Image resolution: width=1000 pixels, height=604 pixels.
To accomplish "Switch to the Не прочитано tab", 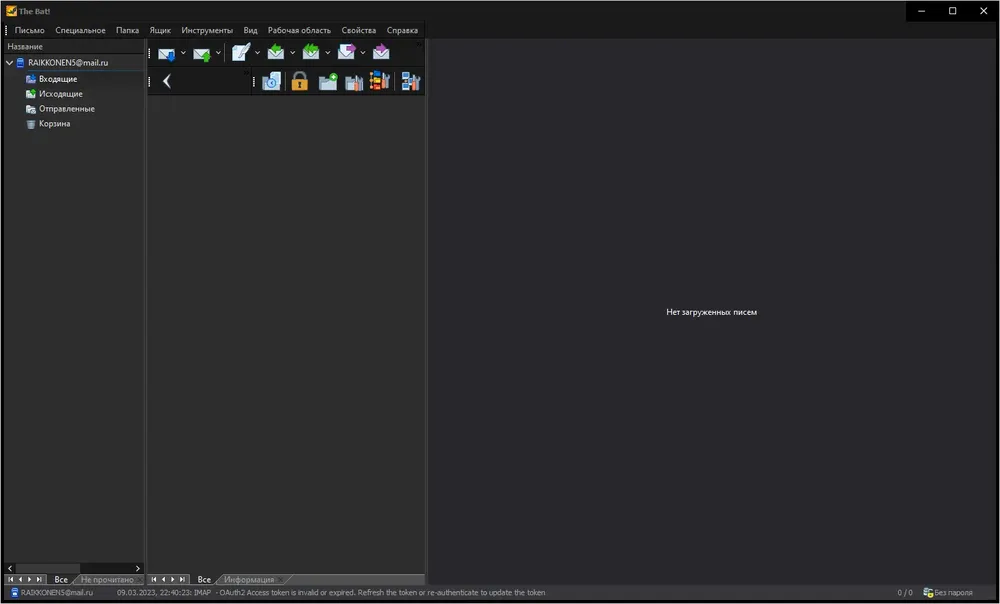I will [x=107, y=580].
